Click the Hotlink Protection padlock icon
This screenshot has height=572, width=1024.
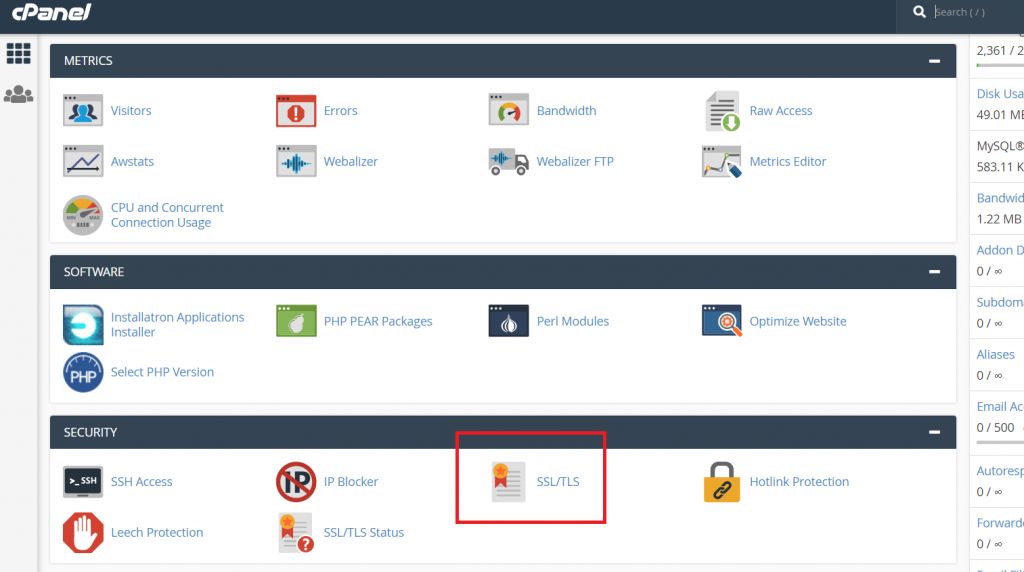[x=722, y=482]
